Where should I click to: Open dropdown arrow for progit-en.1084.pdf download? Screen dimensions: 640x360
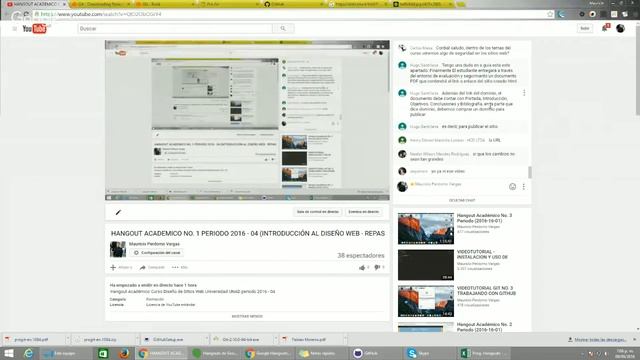coord(68,339)
